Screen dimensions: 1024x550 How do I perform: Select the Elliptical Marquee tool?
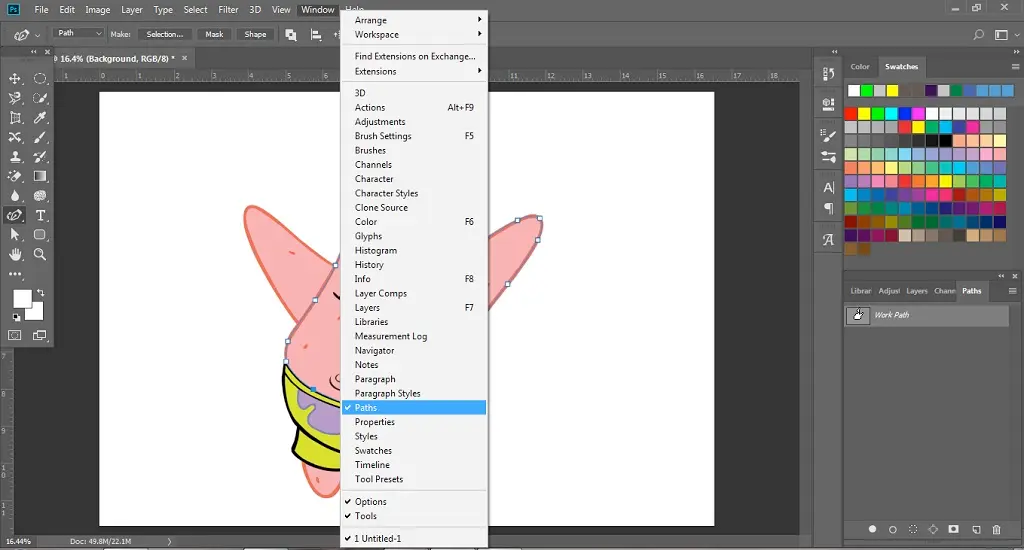[x=40, y=79]
